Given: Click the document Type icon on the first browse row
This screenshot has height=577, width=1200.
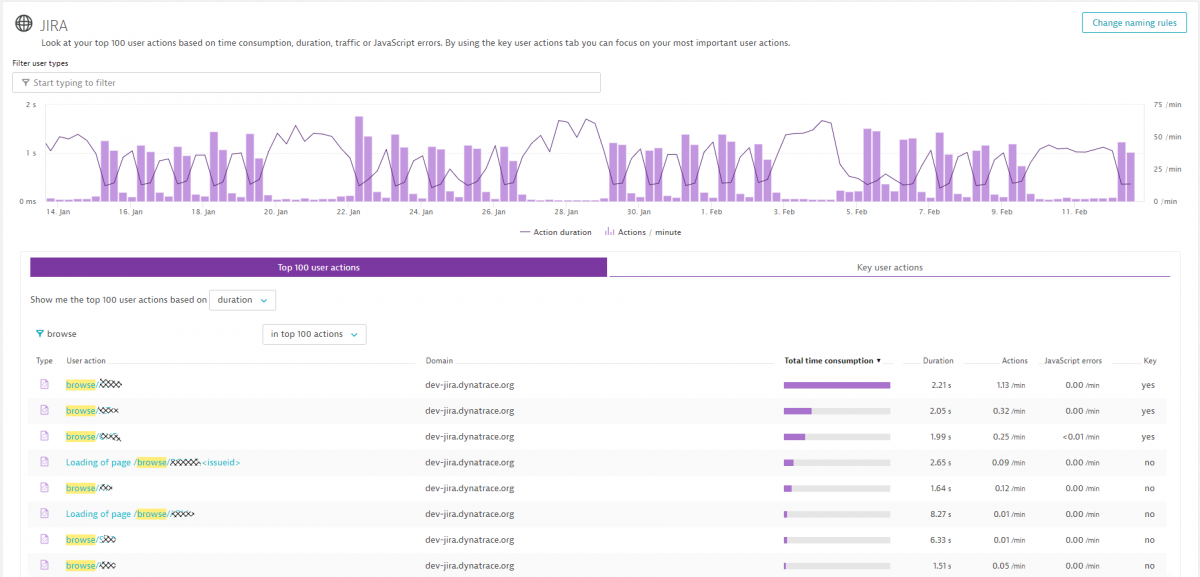Looking at the screenshot, I should coord(44,384).
